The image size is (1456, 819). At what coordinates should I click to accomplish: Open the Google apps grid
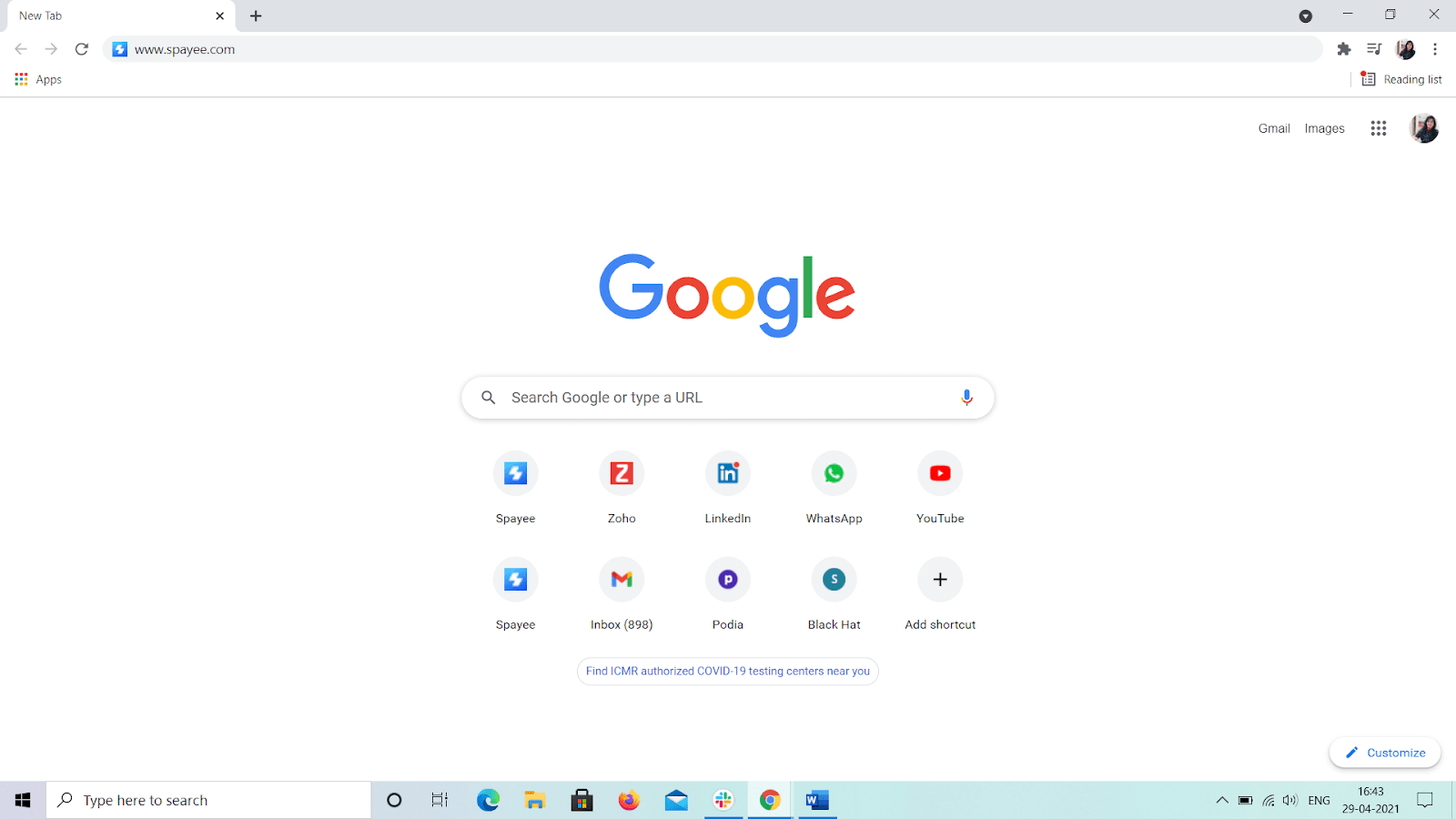coord(1378,128)
